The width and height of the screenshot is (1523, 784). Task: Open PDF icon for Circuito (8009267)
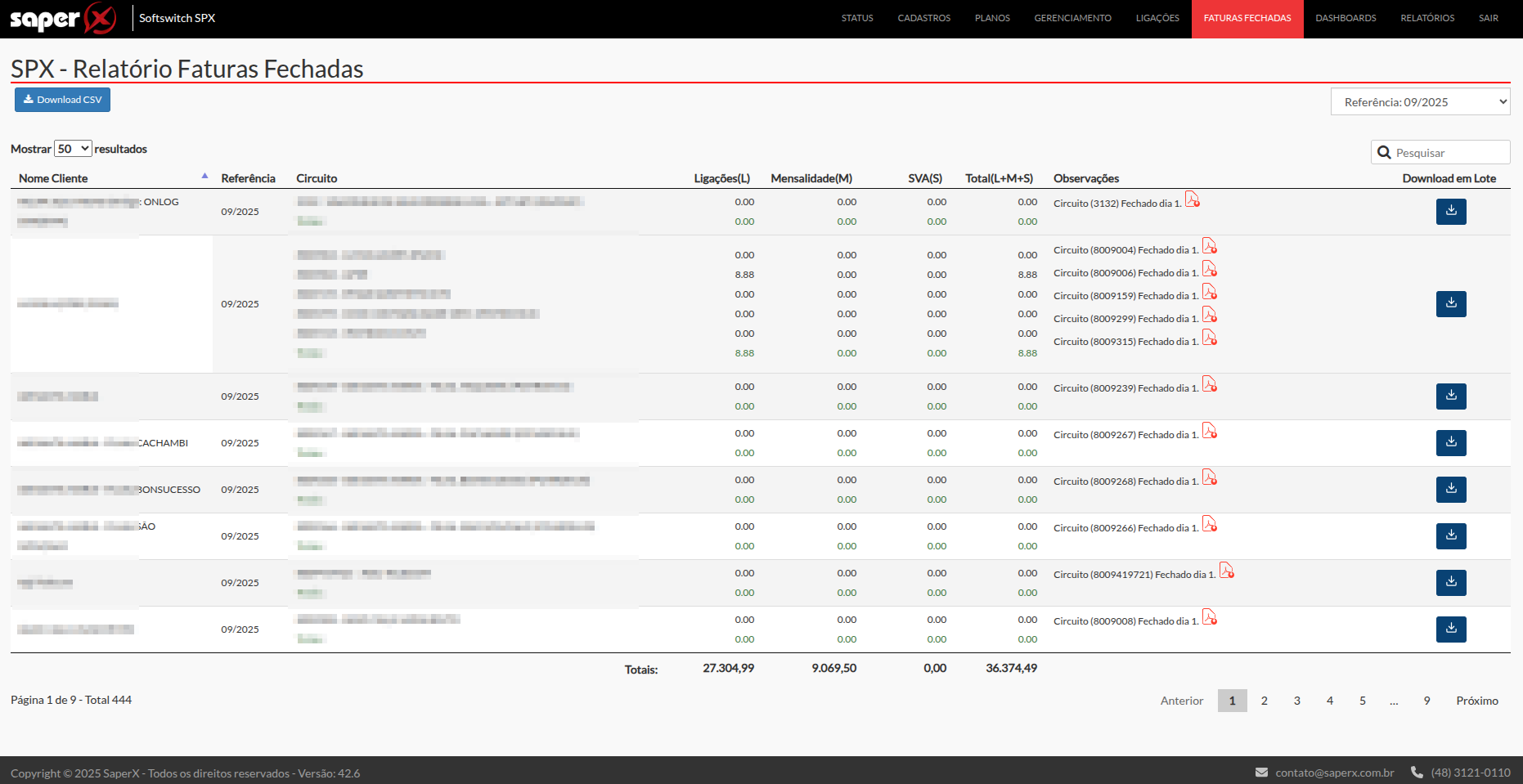pyautogui.click(x=1210, y=431)
